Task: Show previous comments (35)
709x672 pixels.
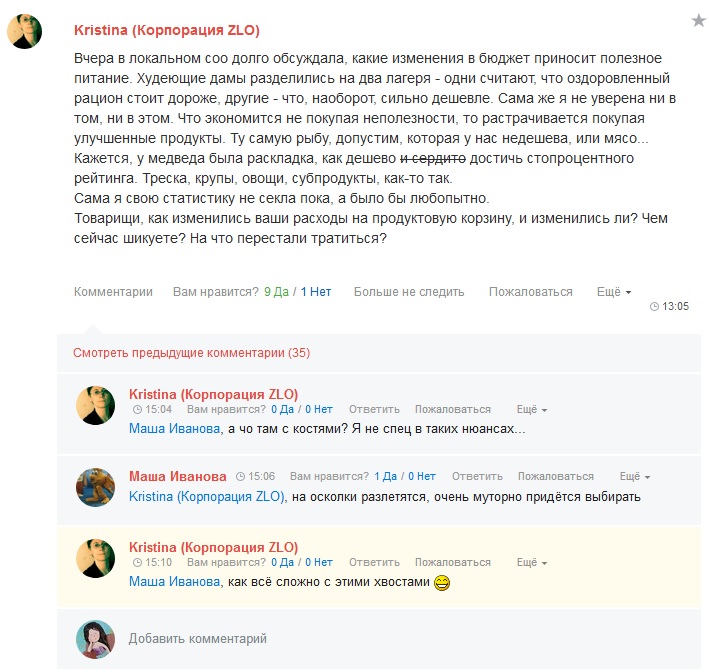Action: point(191,353)
